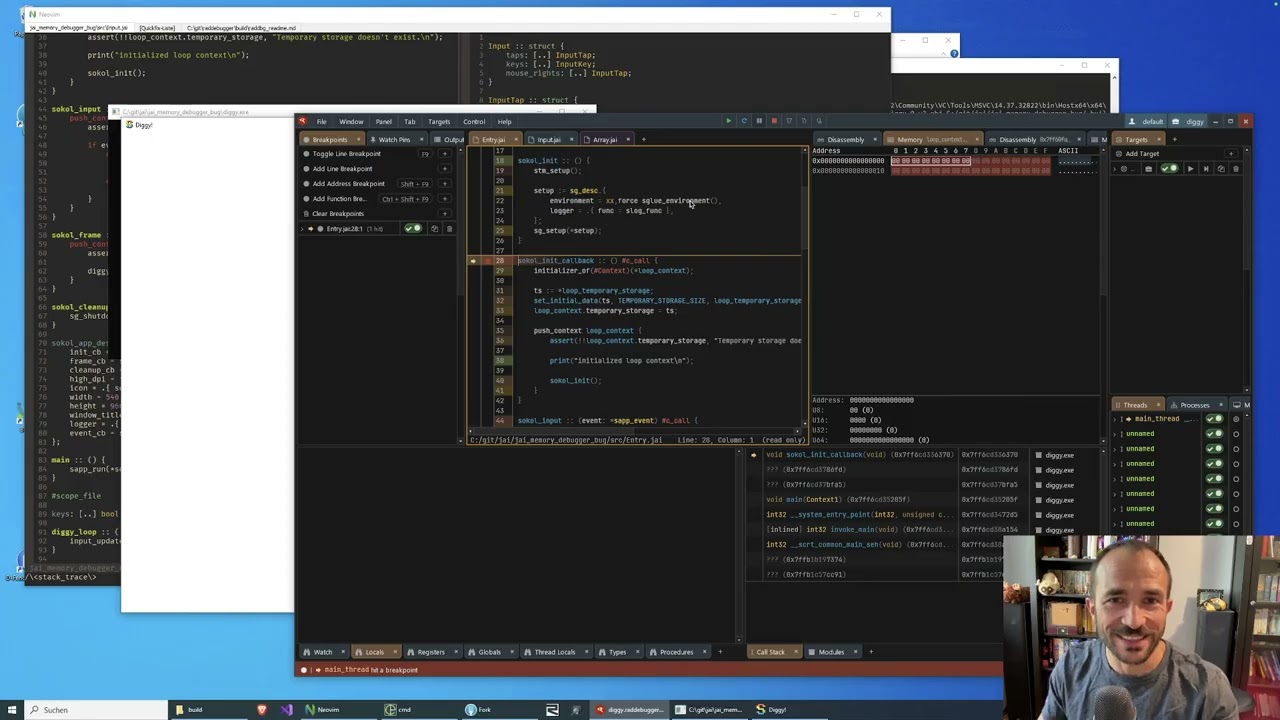The image size is (1280, 720).
Task: Toggle the Entry.jai:28:1 breakpoint enabled switch
Action: coord(412,229)
